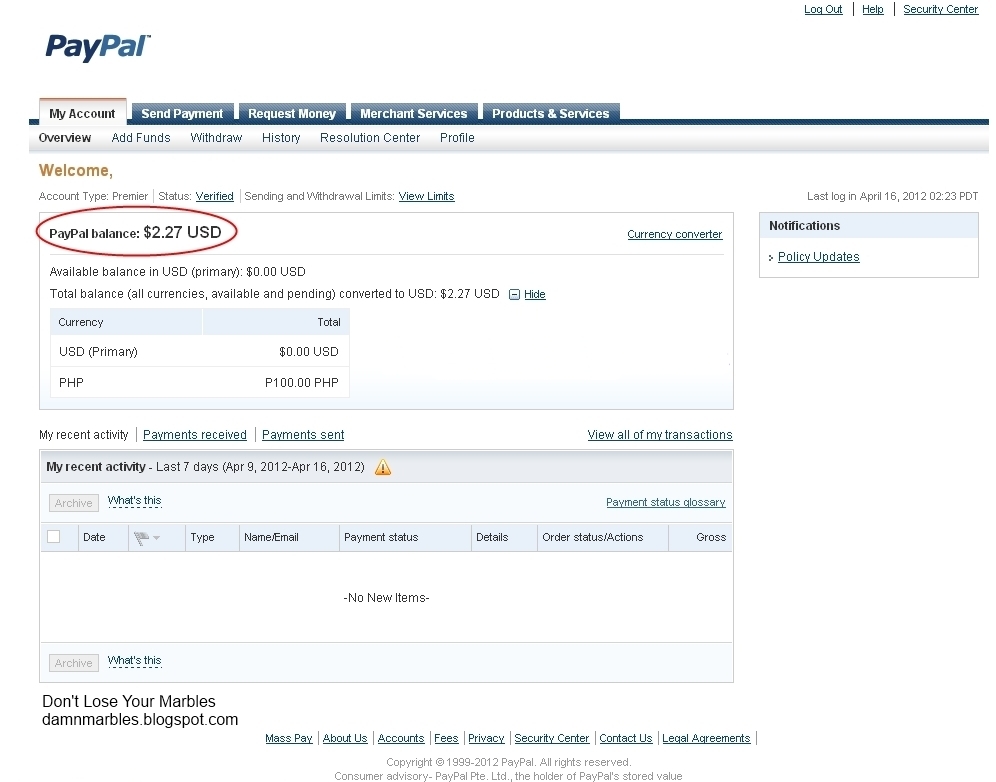996x782 pixels.
Task: Go to the Merchant Services tab
Action: 414,113
